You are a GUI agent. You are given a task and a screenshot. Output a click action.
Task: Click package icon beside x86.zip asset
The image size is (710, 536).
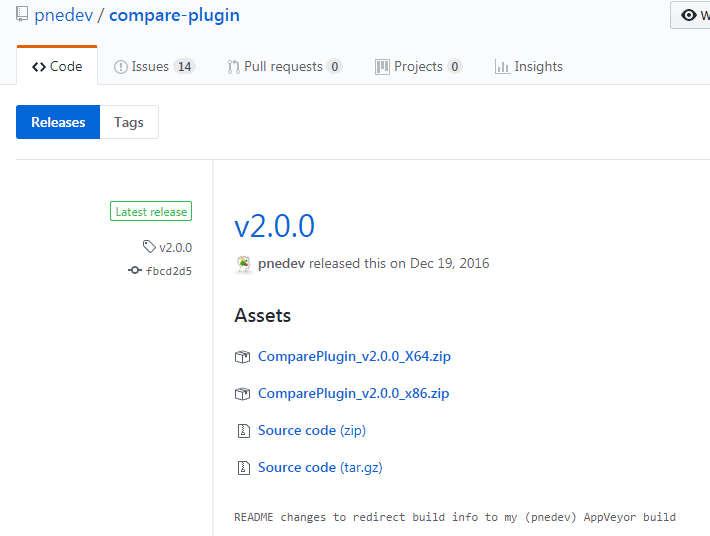point(242,394)
